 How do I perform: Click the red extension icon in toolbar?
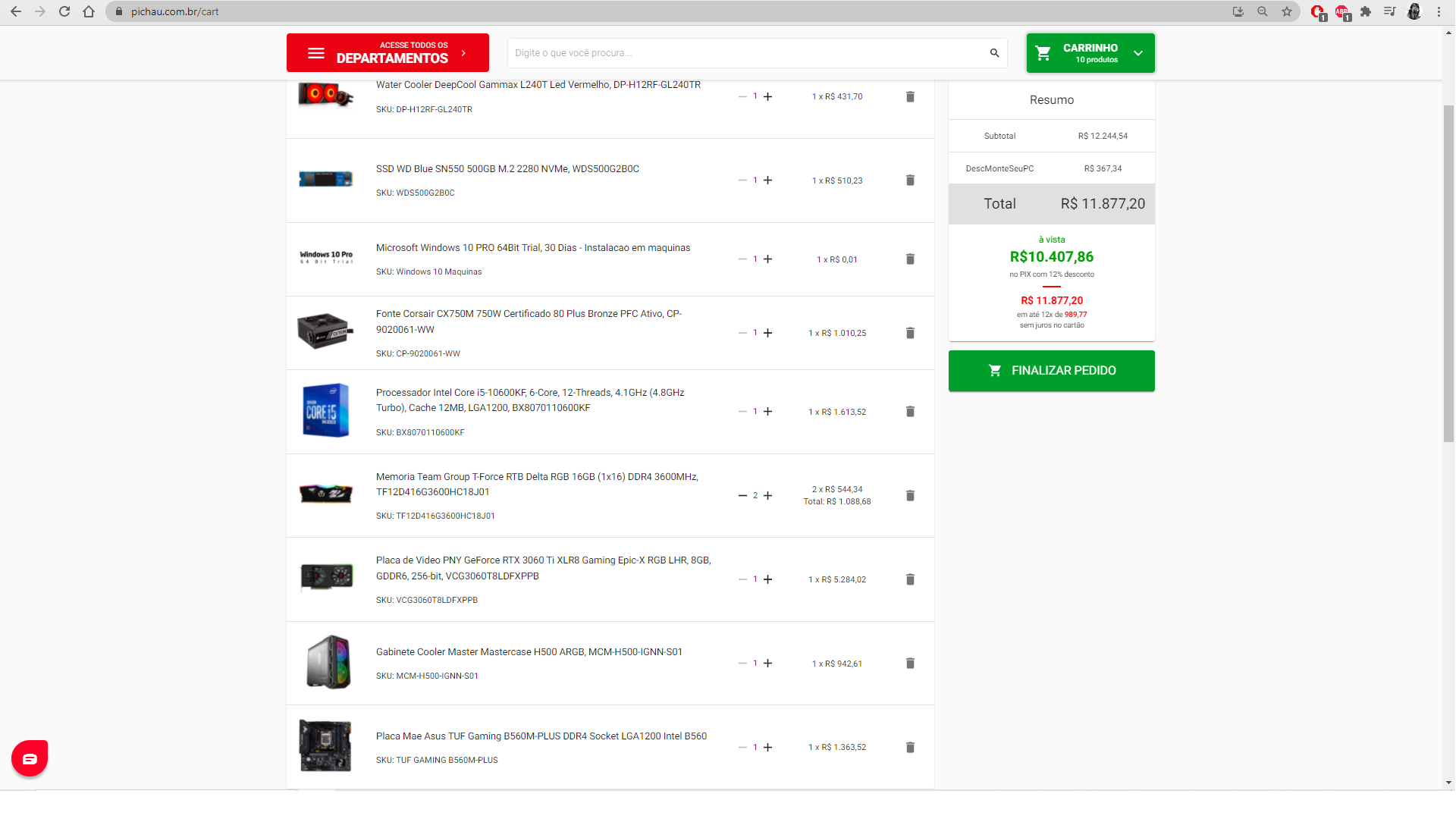pyautogui.click(x=1318, y=11)
